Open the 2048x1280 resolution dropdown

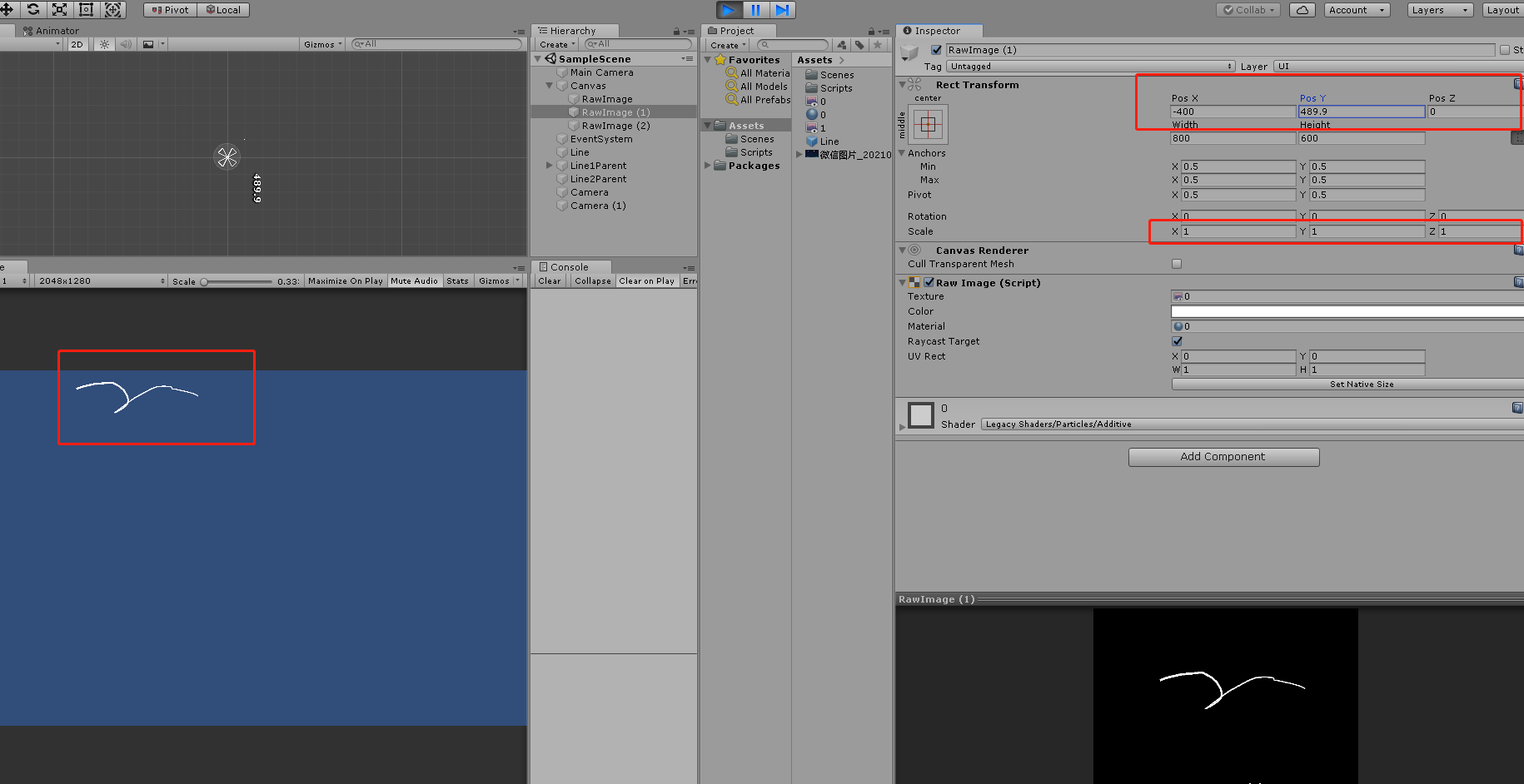click(x=101, y=281)
